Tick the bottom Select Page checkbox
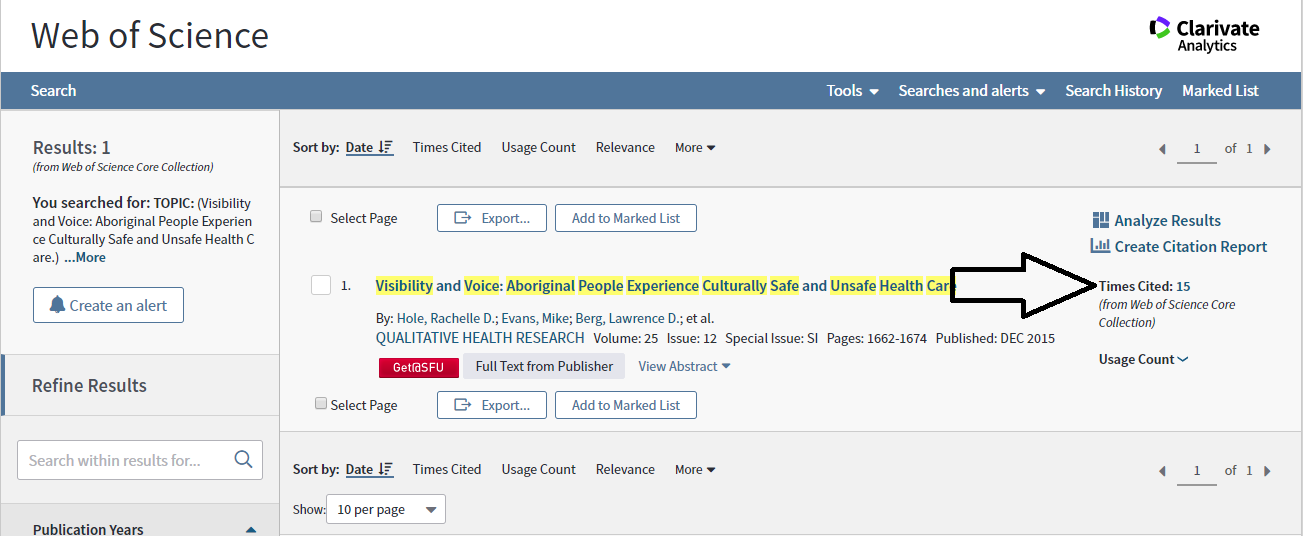Image resolution: width=1303 pixels, height=536 pixels. click(321, 404)
